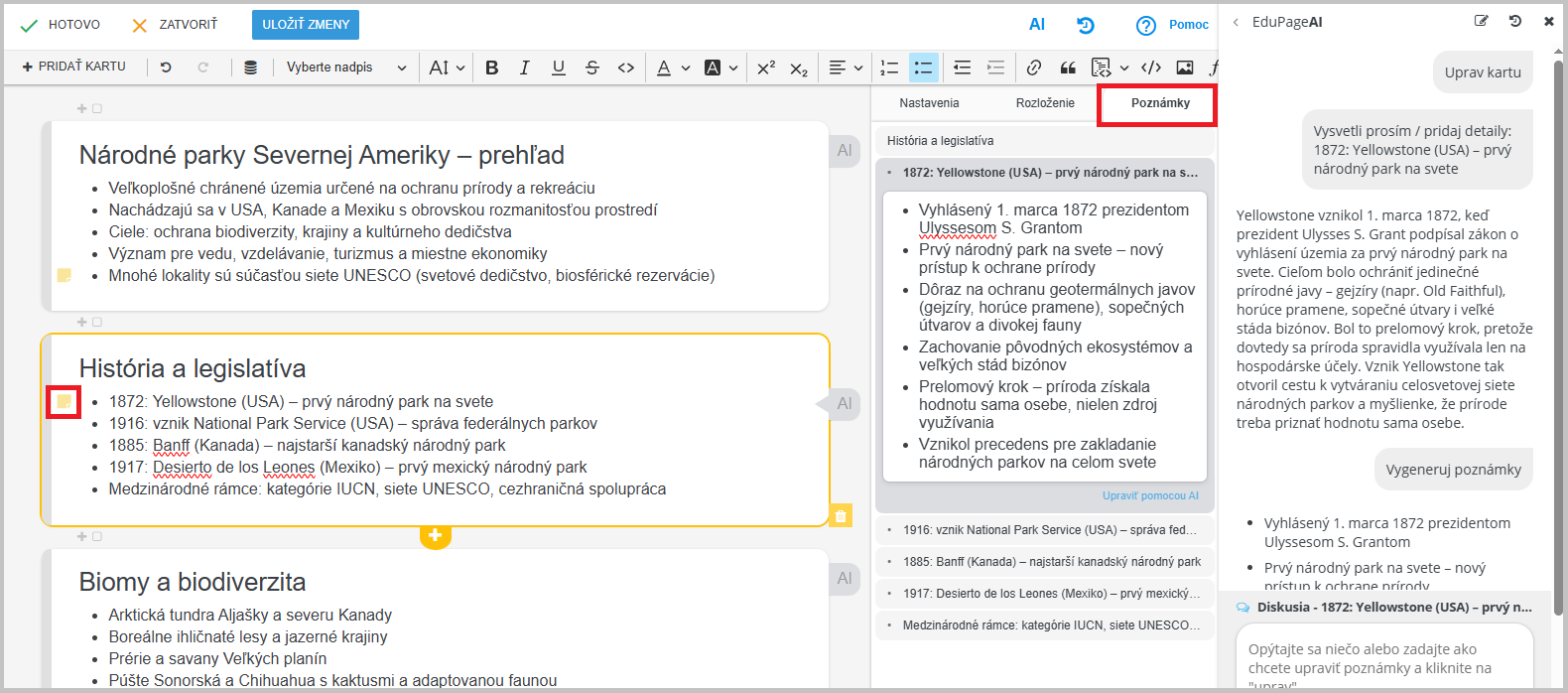Open the 'Vyberte nadpis' heading dropdown
This screenshot has height=693, width=1568.
coord(345,68)
